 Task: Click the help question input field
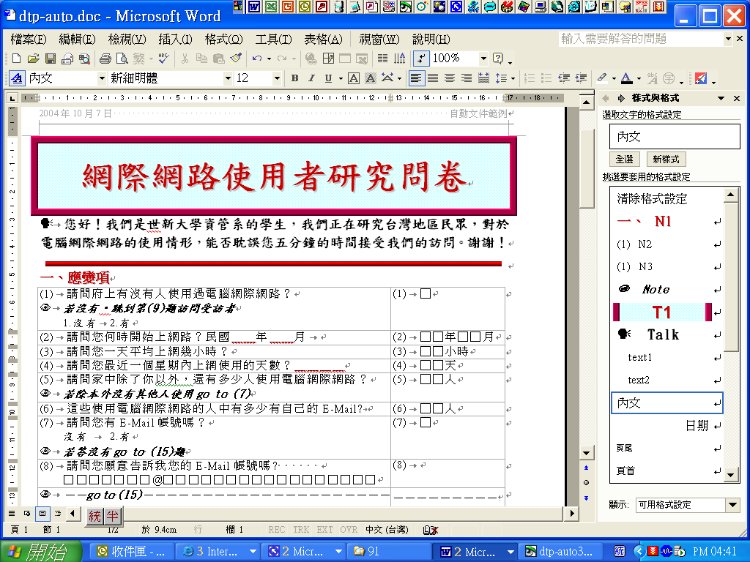[x=641, y=39]
